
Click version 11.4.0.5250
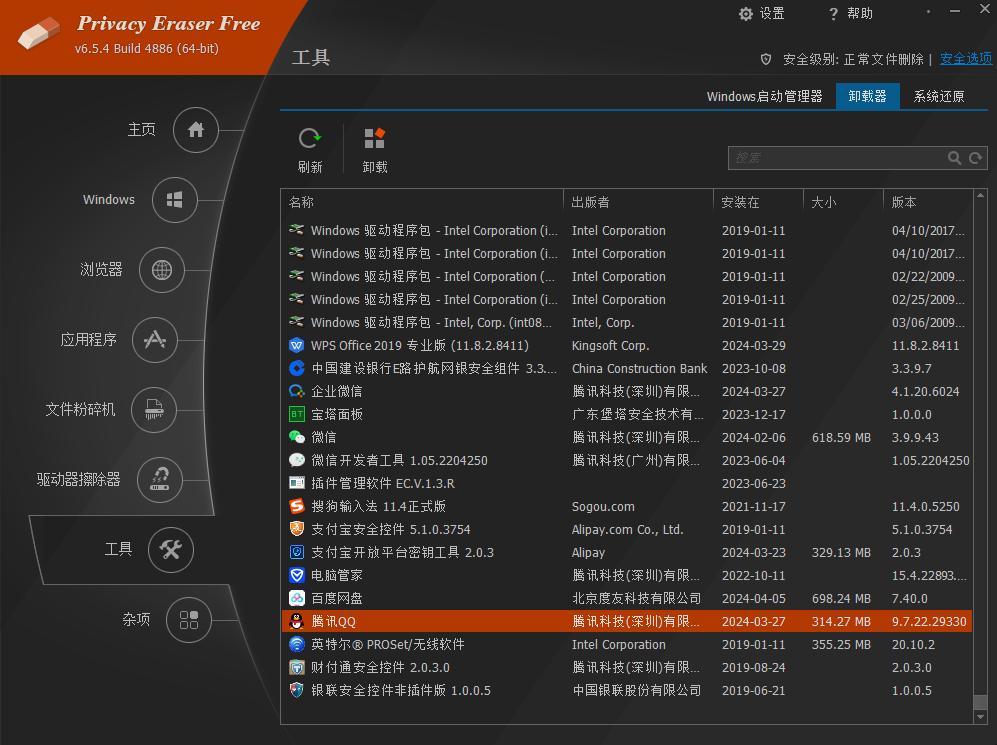click(x=925, y=507)
